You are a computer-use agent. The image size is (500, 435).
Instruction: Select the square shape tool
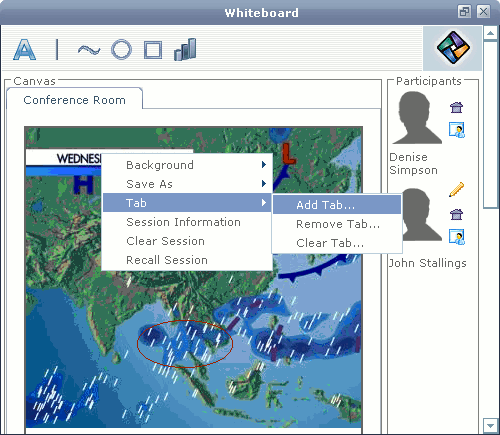point(153,50)
